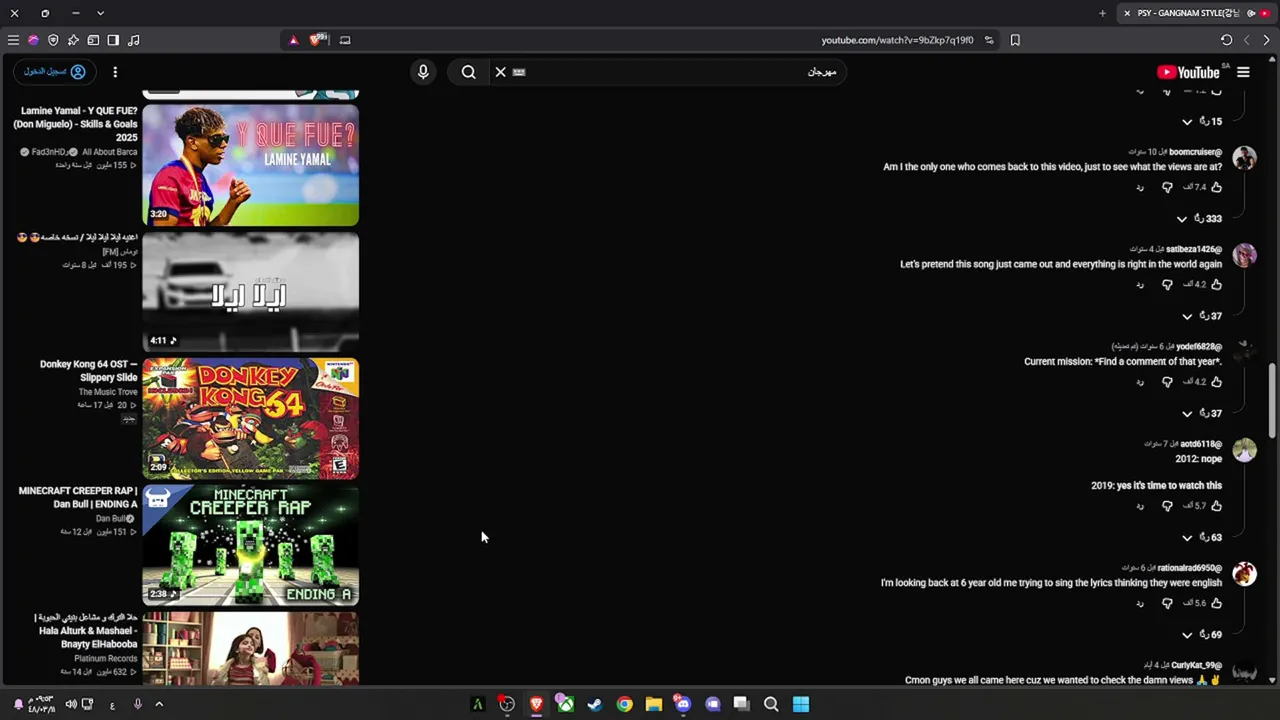Open the Minecraft Creeper Rap thumbnail

tap(251, 546)
